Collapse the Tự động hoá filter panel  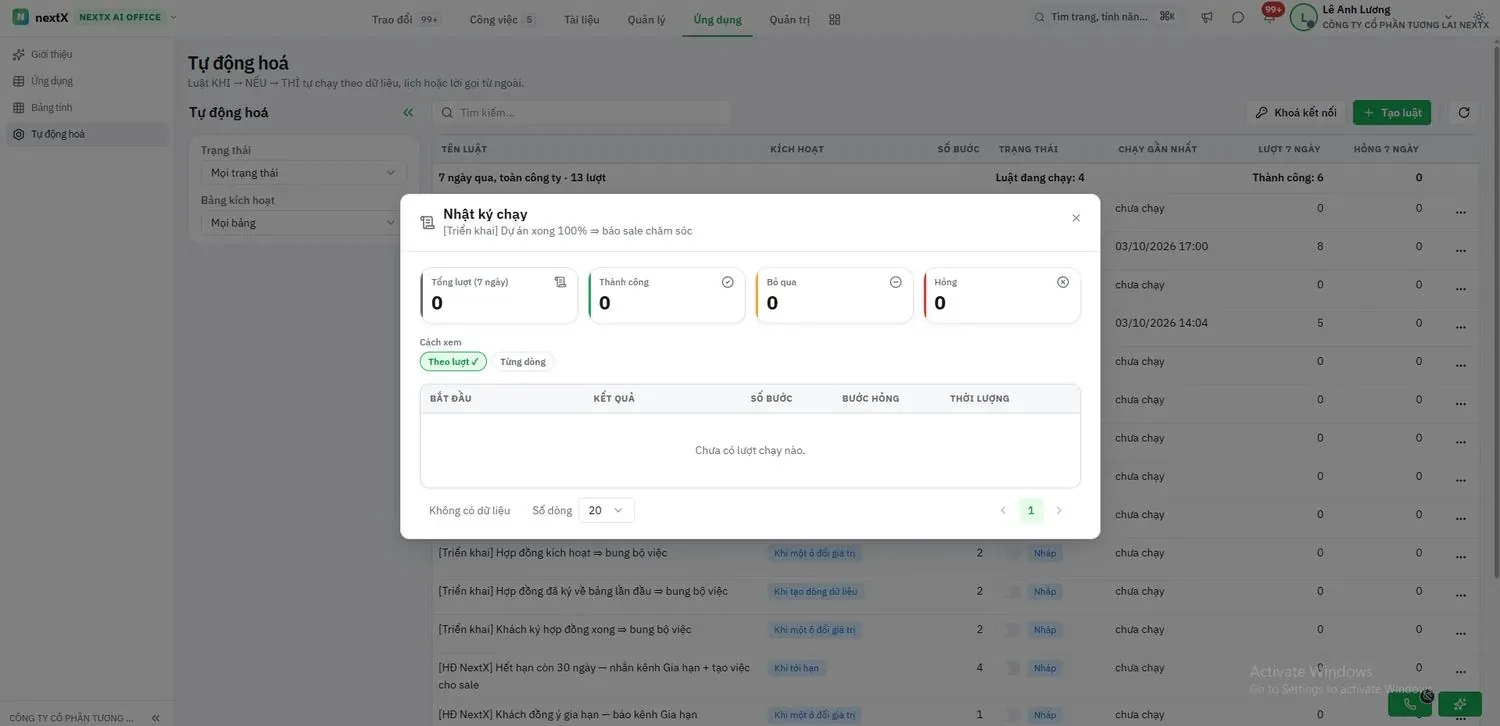click(408, 113)
